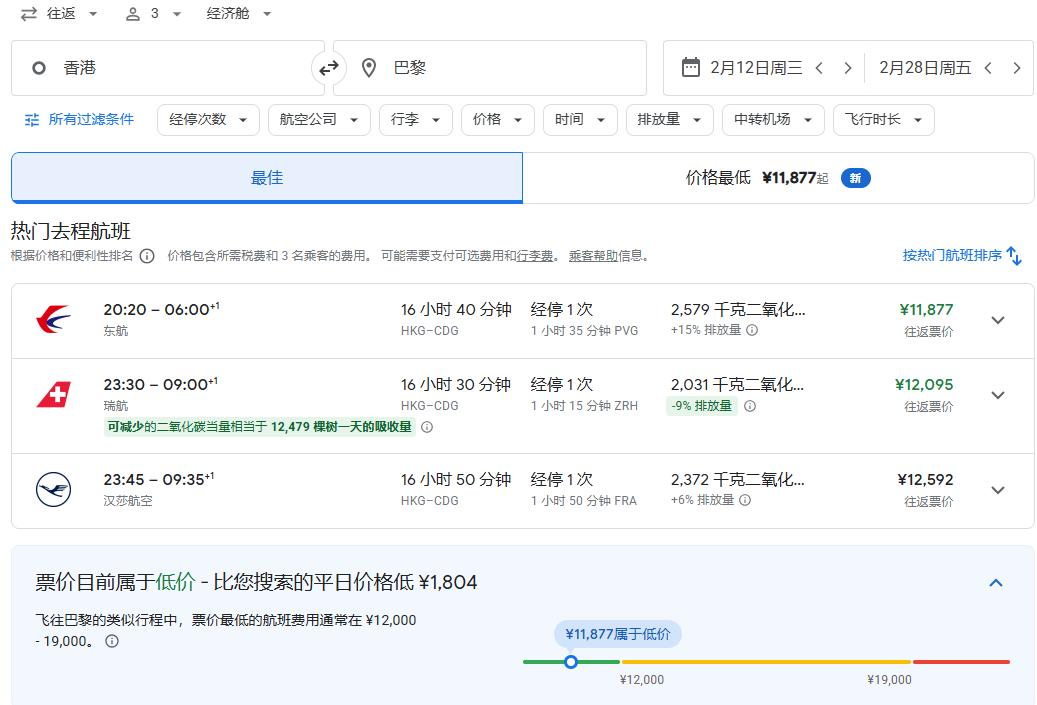Select the Best flights tab
The image size is (1037, 705).
click(267, 178)
